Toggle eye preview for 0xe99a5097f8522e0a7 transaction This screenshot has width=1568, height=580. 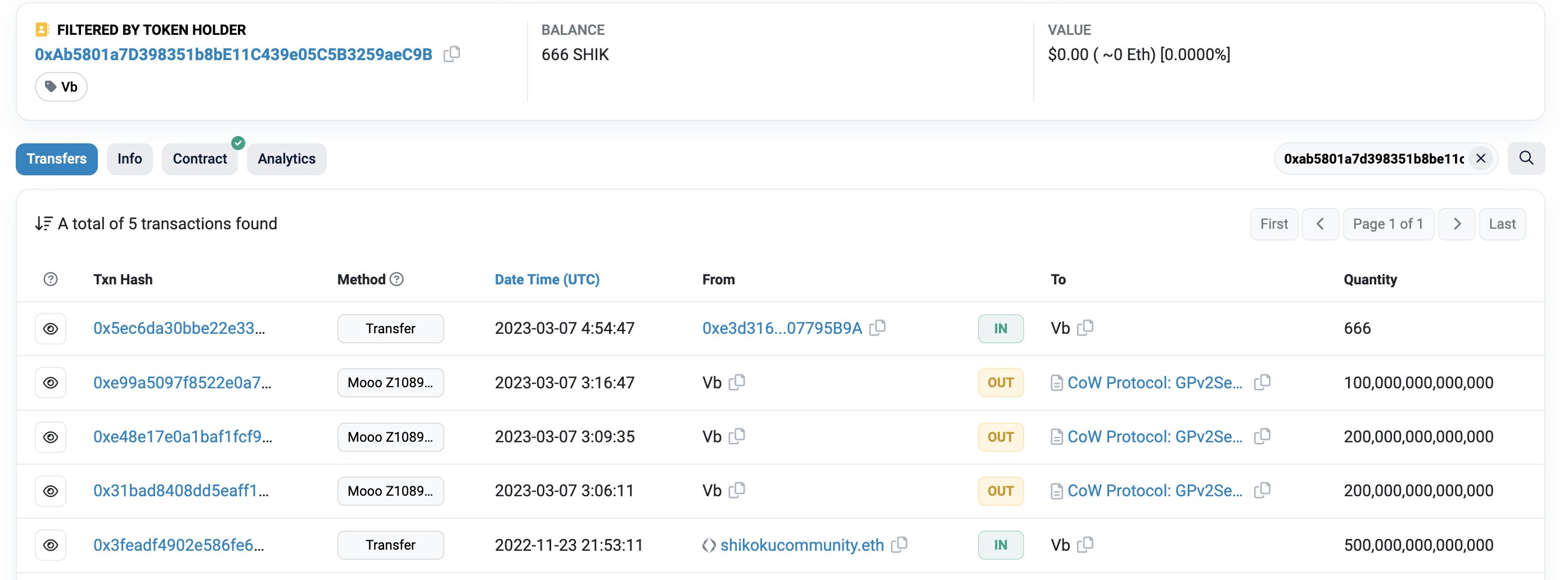coord(51,382)
